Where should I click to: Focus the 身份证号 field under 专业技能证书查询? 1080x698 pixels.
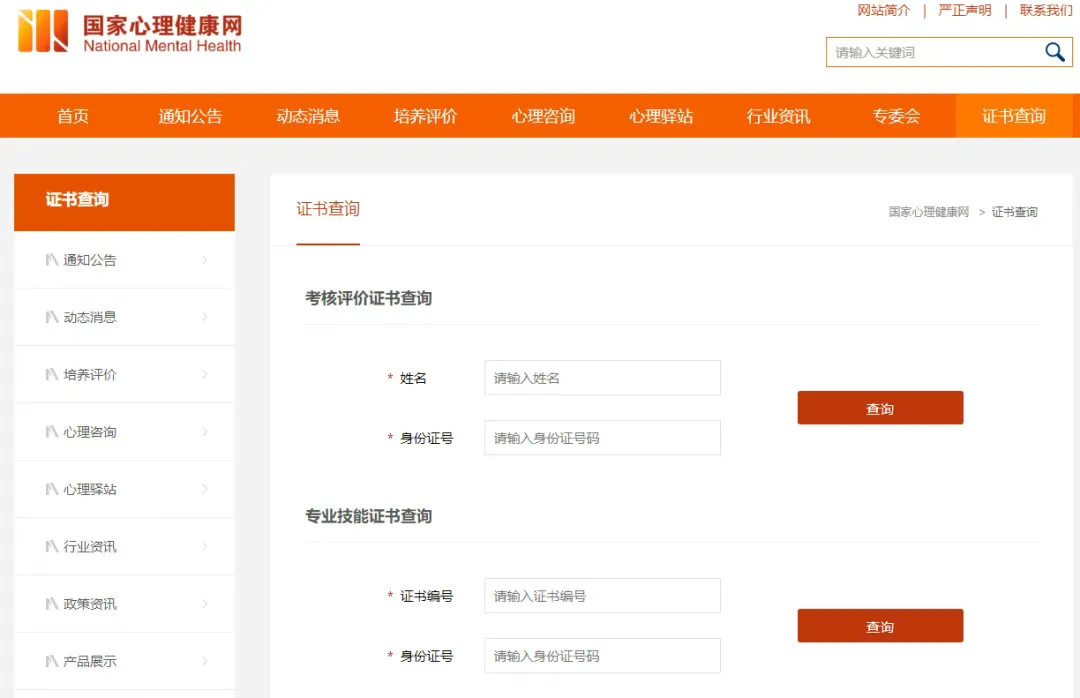point(603,656)
